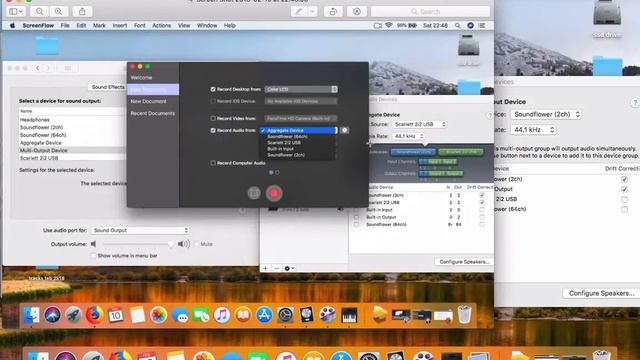Click the Rotate icon in Preview toolbar
640x360 pixels.
[333, 11]
